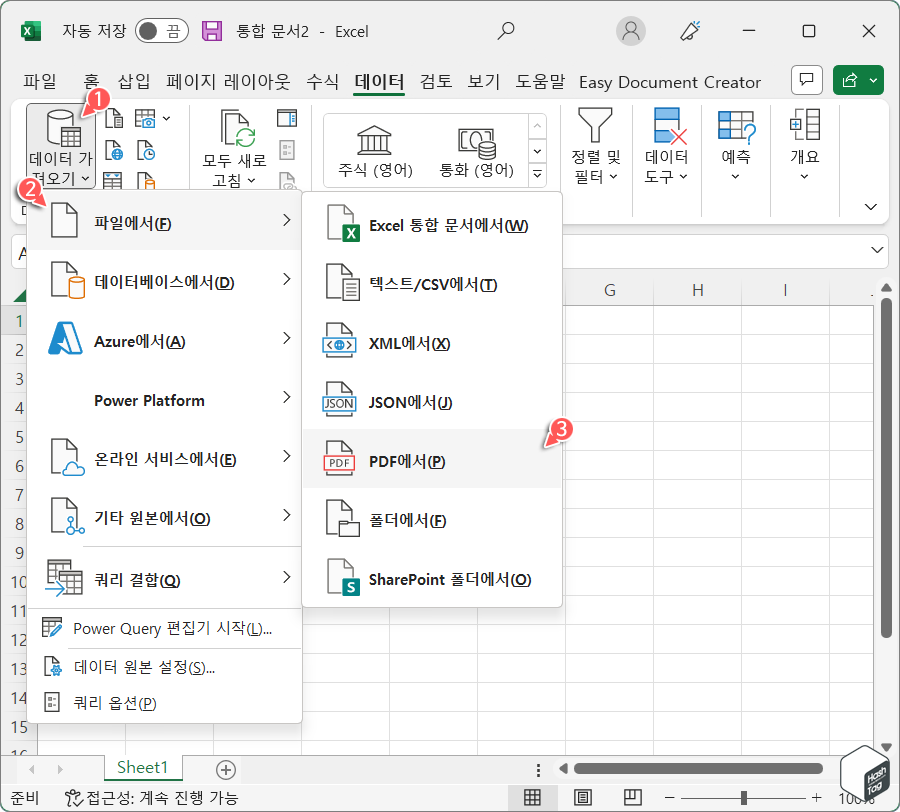Image resolution: width=900 pixels, height=812 pixels.
Task: Open the 통화 (영어) data type
Action: point(475,148)
